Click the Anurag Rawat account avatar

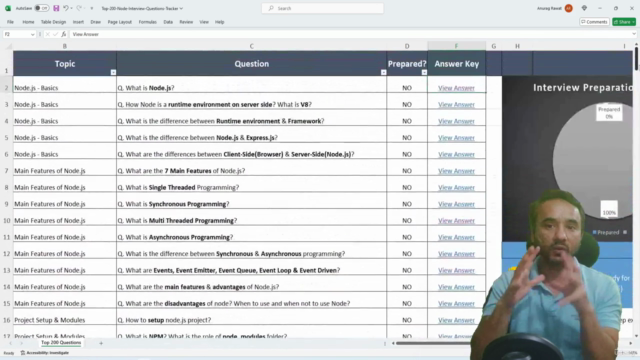(x=569, y=8)
